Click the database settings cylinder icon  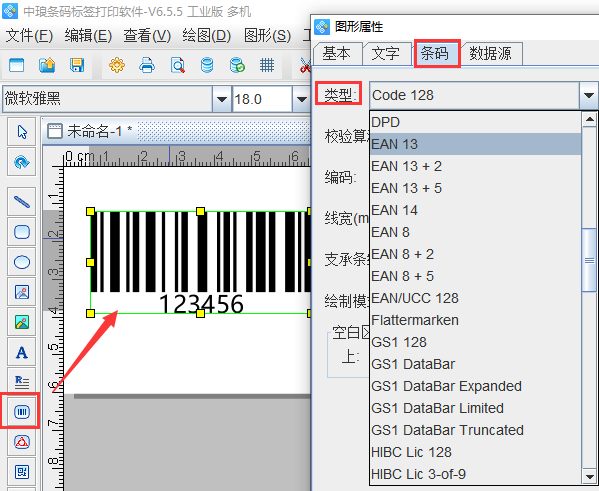click(207, 65)
